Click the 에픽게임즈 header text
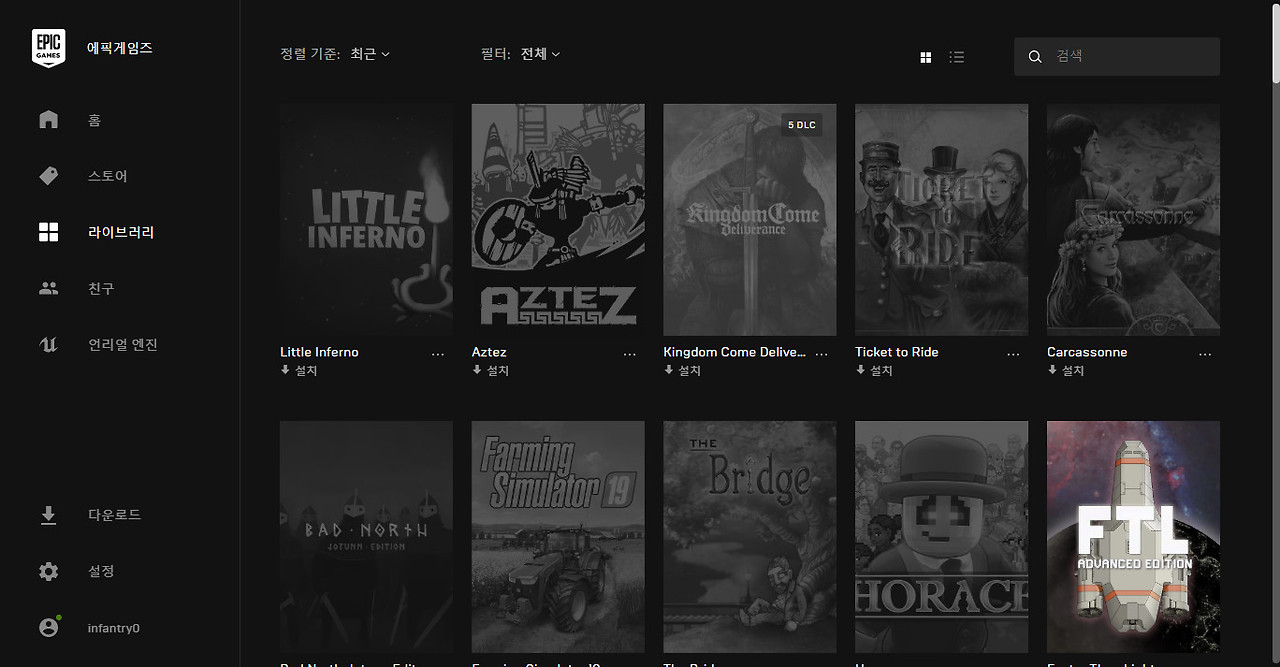Screen dimensions: 1280x667 120,48
